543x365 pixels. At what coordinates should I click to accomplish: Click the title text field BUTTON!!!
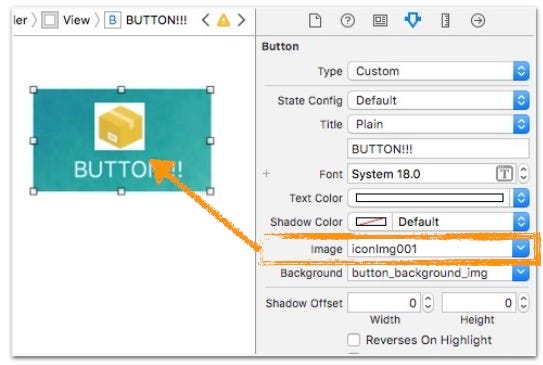pyautogui.click(x=438, y=149)
